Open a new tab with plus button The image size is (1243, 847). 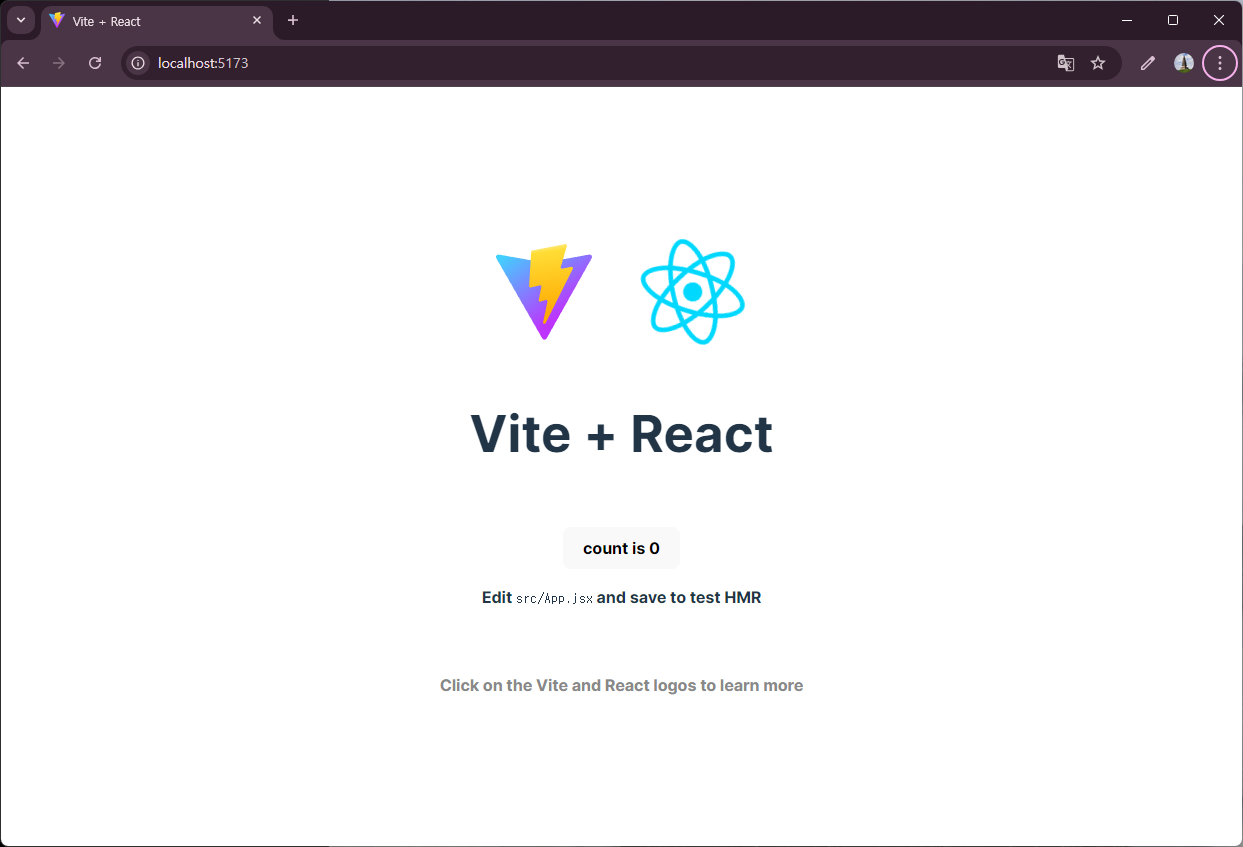[293, 20]
